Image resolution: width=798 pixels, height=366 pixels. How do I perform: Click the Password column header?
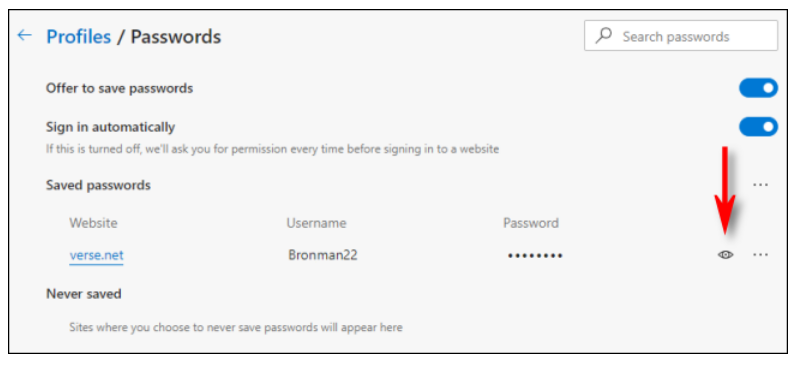pyautogui.click(x=531, y=223)
